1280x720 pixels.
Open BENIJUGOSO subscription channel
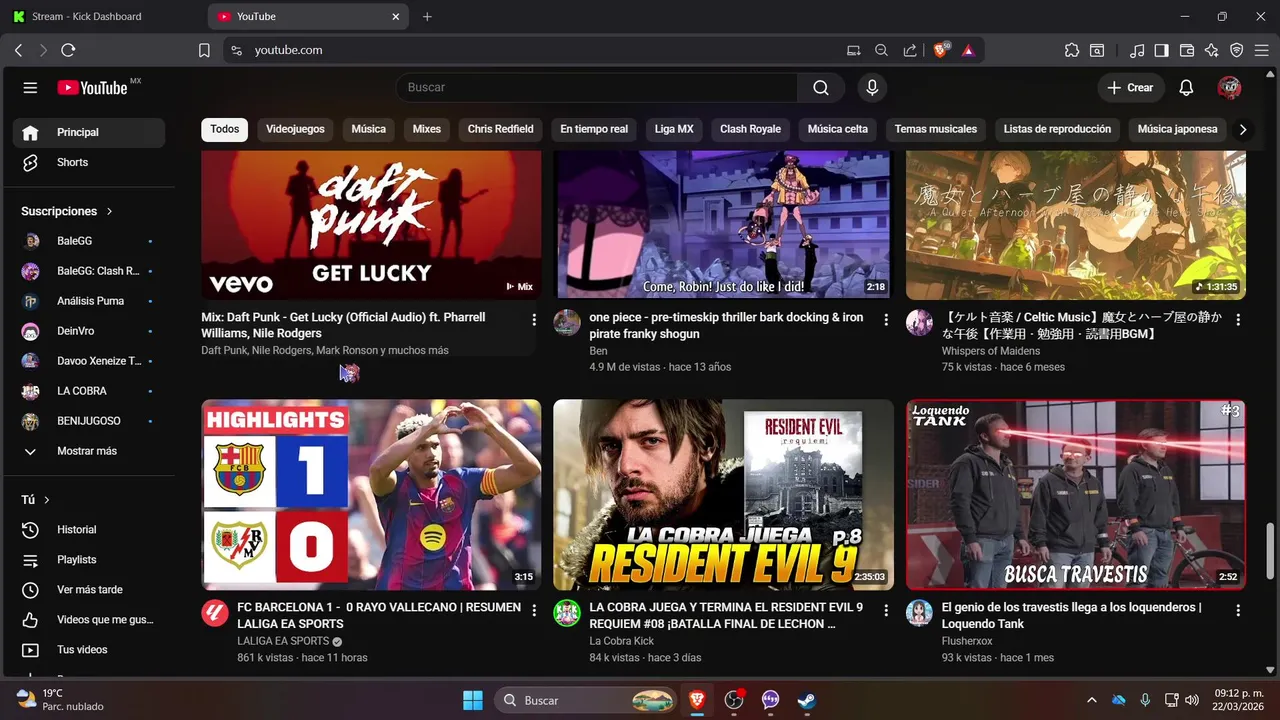point(89,421)
